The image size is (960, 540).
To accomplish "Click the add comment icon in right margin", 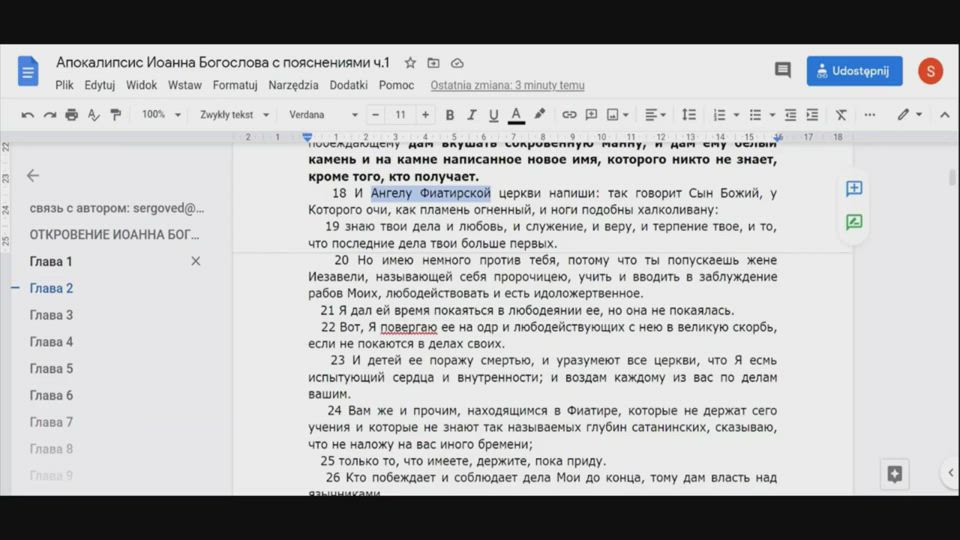I will (x=854, y=189).
